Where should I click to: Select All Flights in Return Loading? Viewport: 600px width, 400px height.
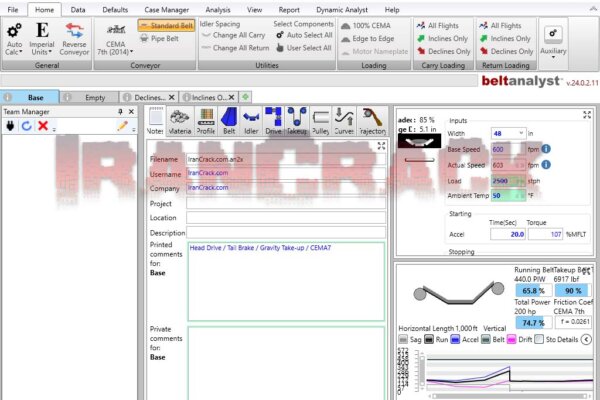(x=500, y=26)
